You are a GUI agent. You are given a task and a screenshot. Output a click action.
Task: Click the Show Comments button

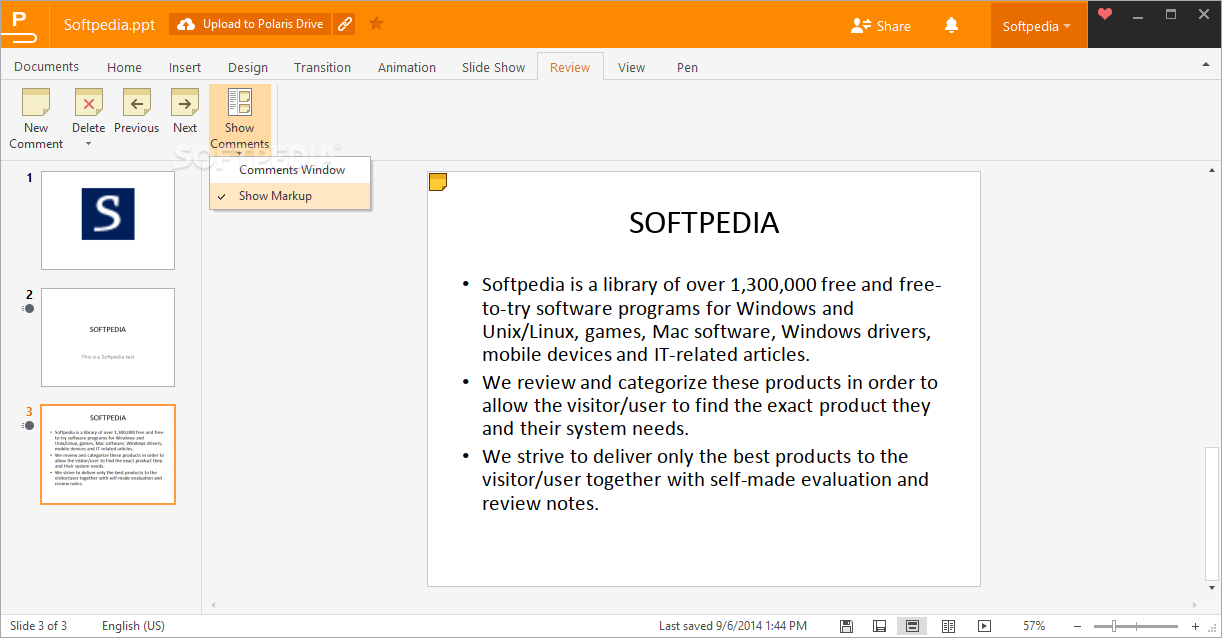[240, 119]
